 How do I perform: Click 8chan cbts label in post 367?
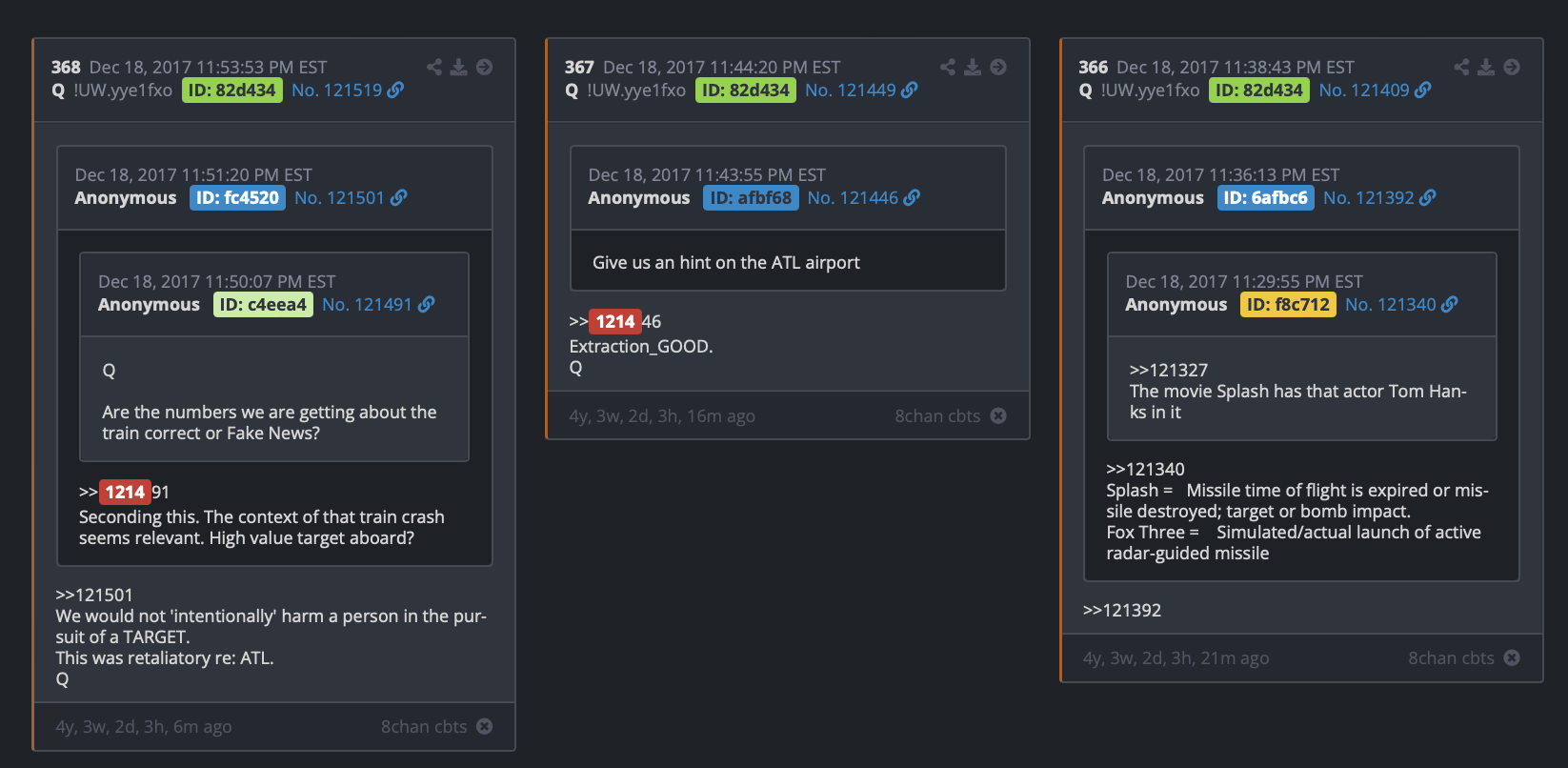click(x=937, y=415)
